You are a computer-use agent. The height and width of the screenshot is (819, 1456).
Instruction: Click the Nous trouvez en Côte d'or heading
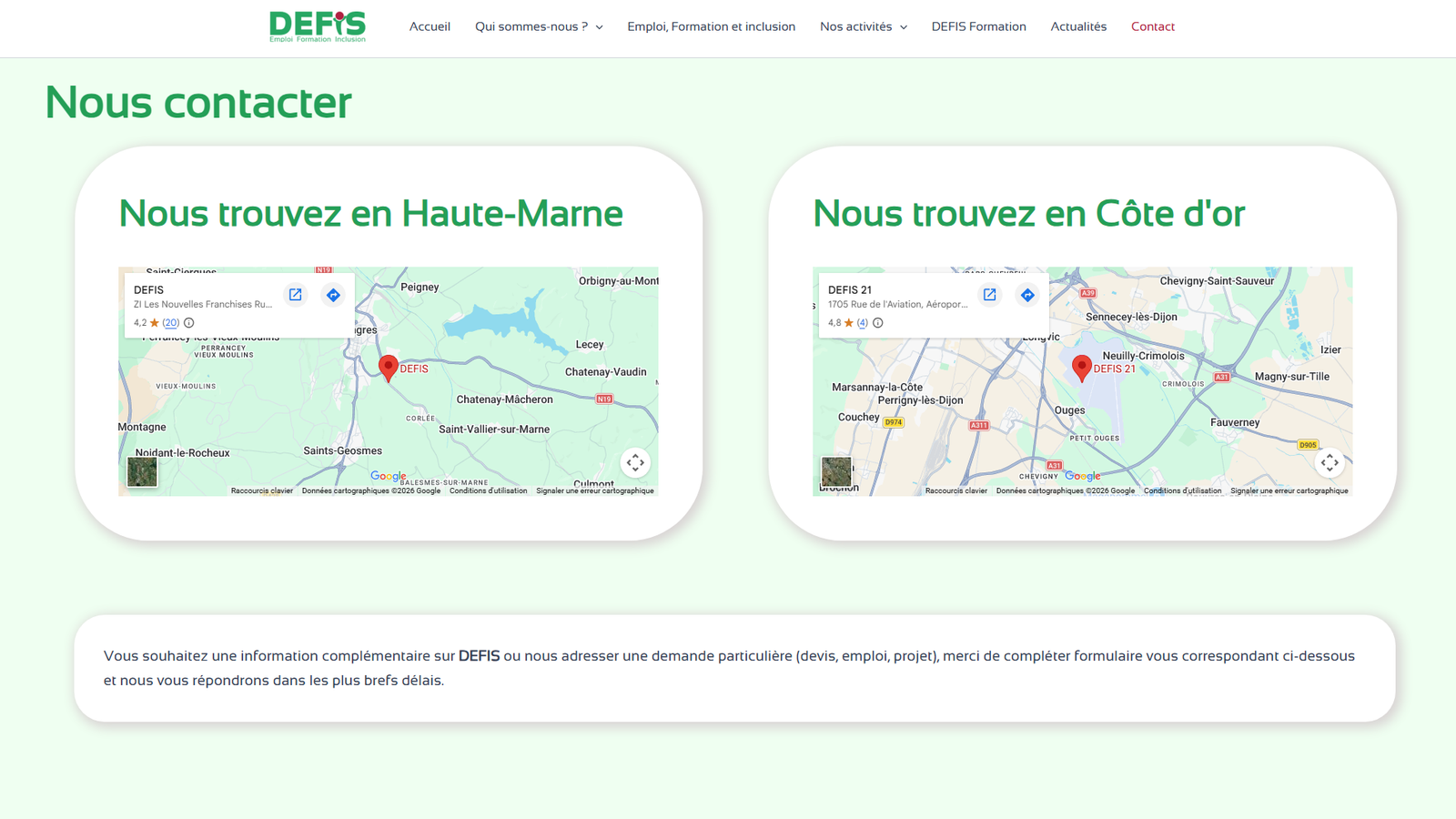1028,214
